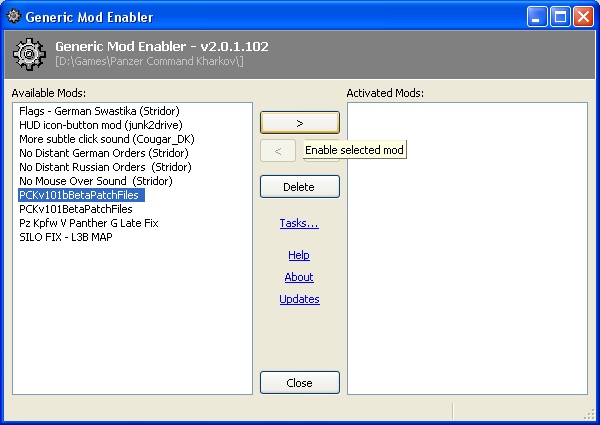Check for Updates link
The image size is (600, 425).
(299, 299)
